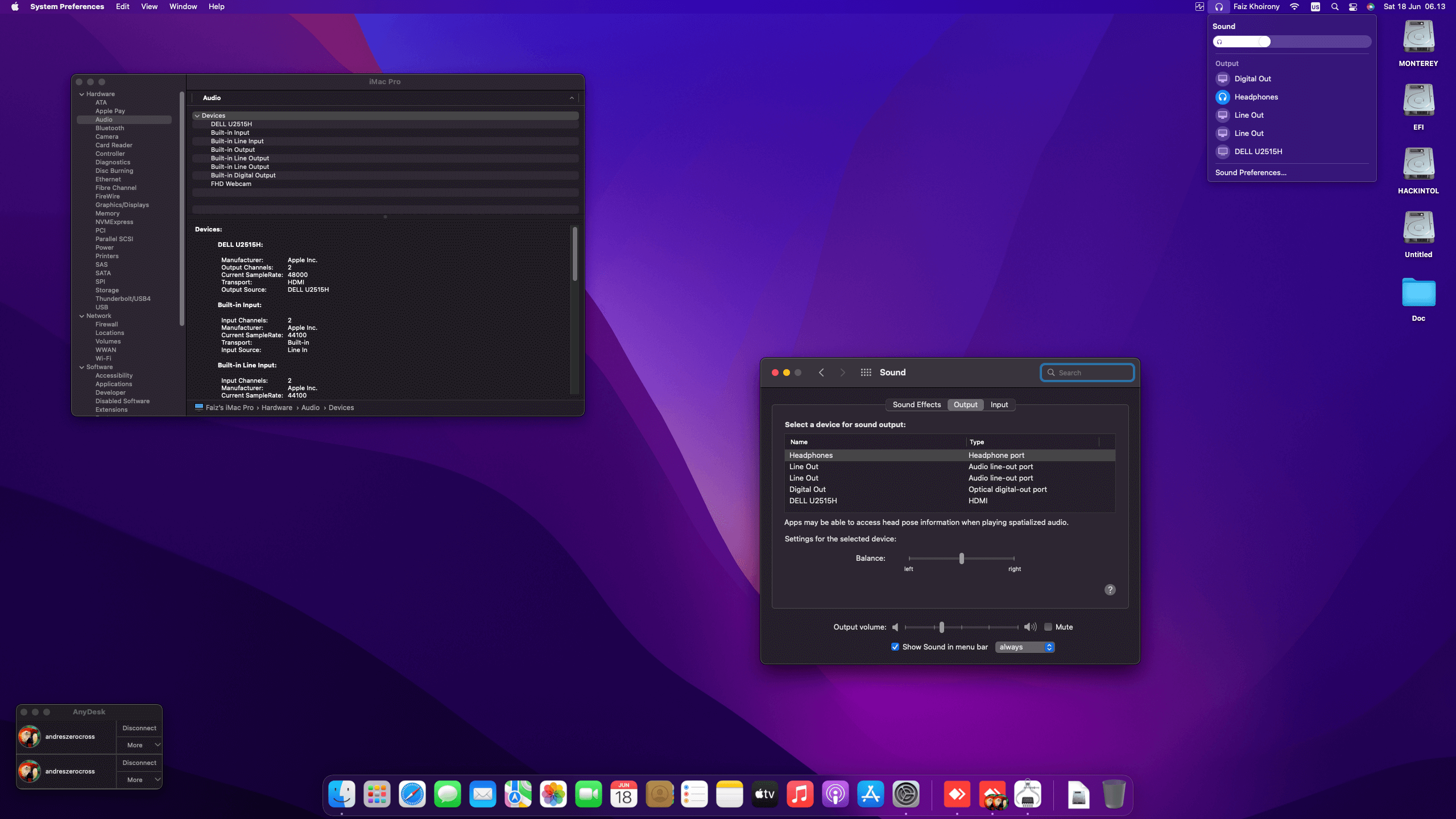
Task: Click the Balance slider thumb
Action: coord(961,559)
